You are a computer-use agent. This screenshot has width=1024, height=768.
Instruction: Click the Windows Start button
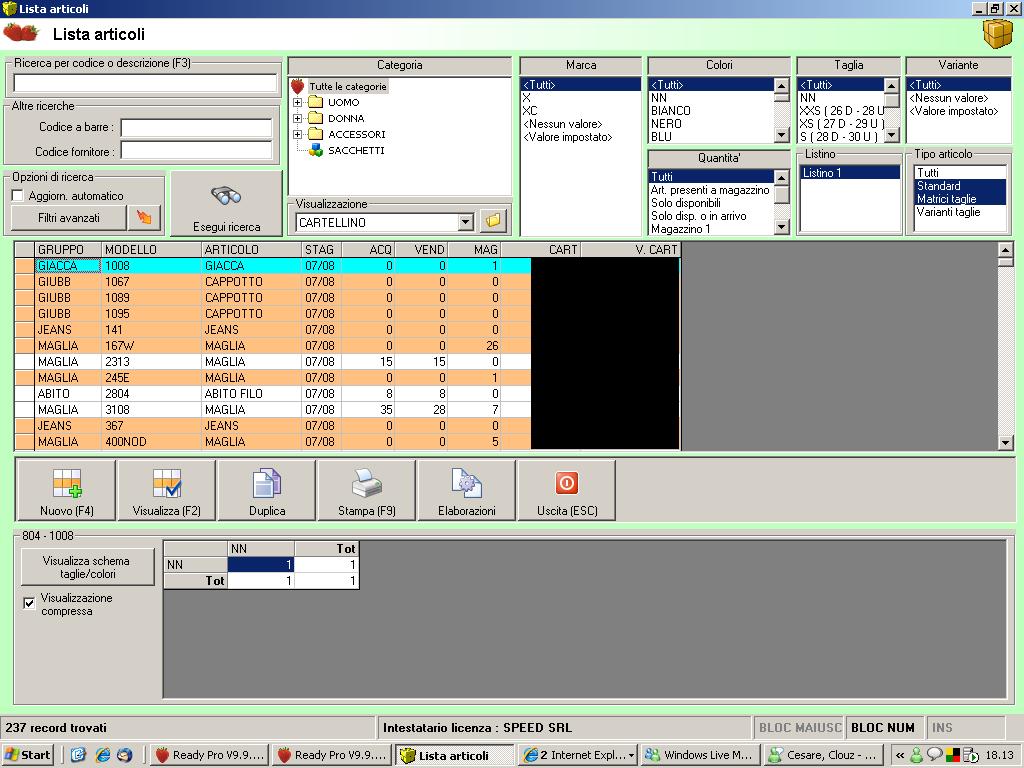(27, 755)
